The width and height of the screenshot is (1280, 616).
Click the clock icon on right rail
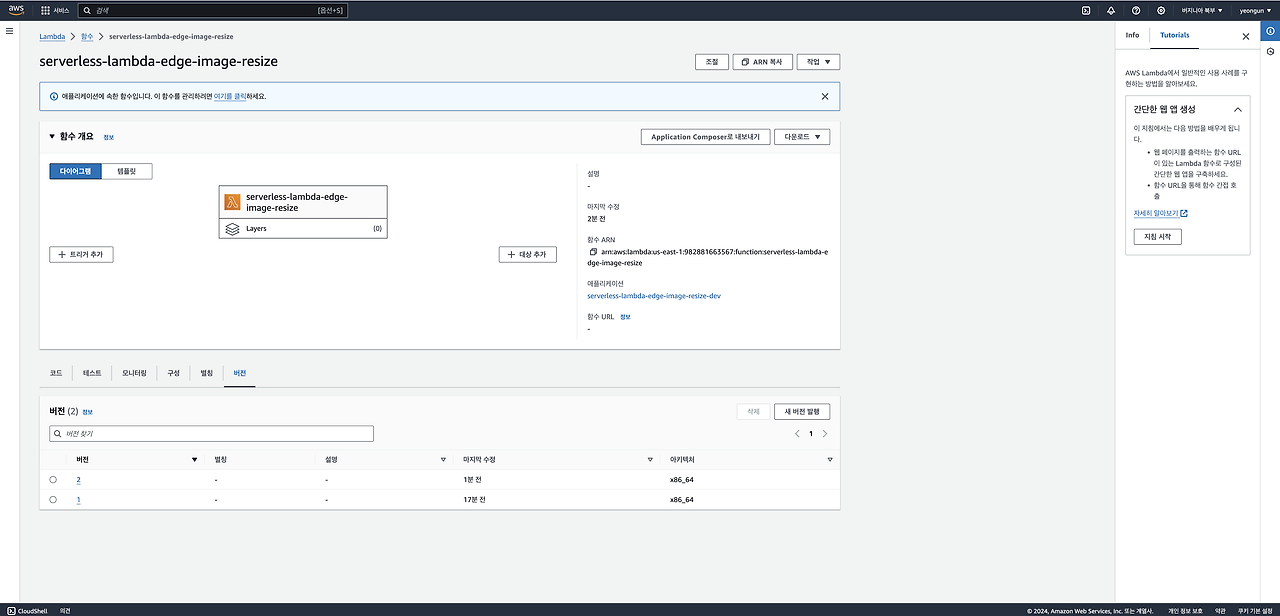[x=1270, y=51]
